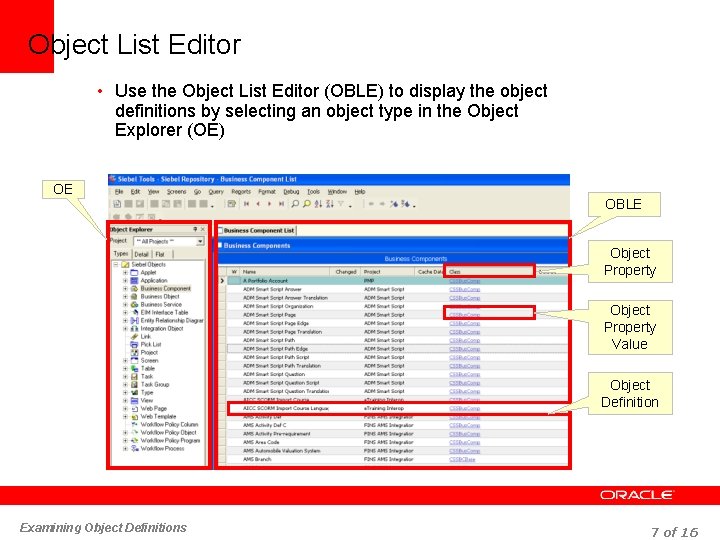Click the Pick List tree icon
The image size is (720, 540).
point(134,344)
